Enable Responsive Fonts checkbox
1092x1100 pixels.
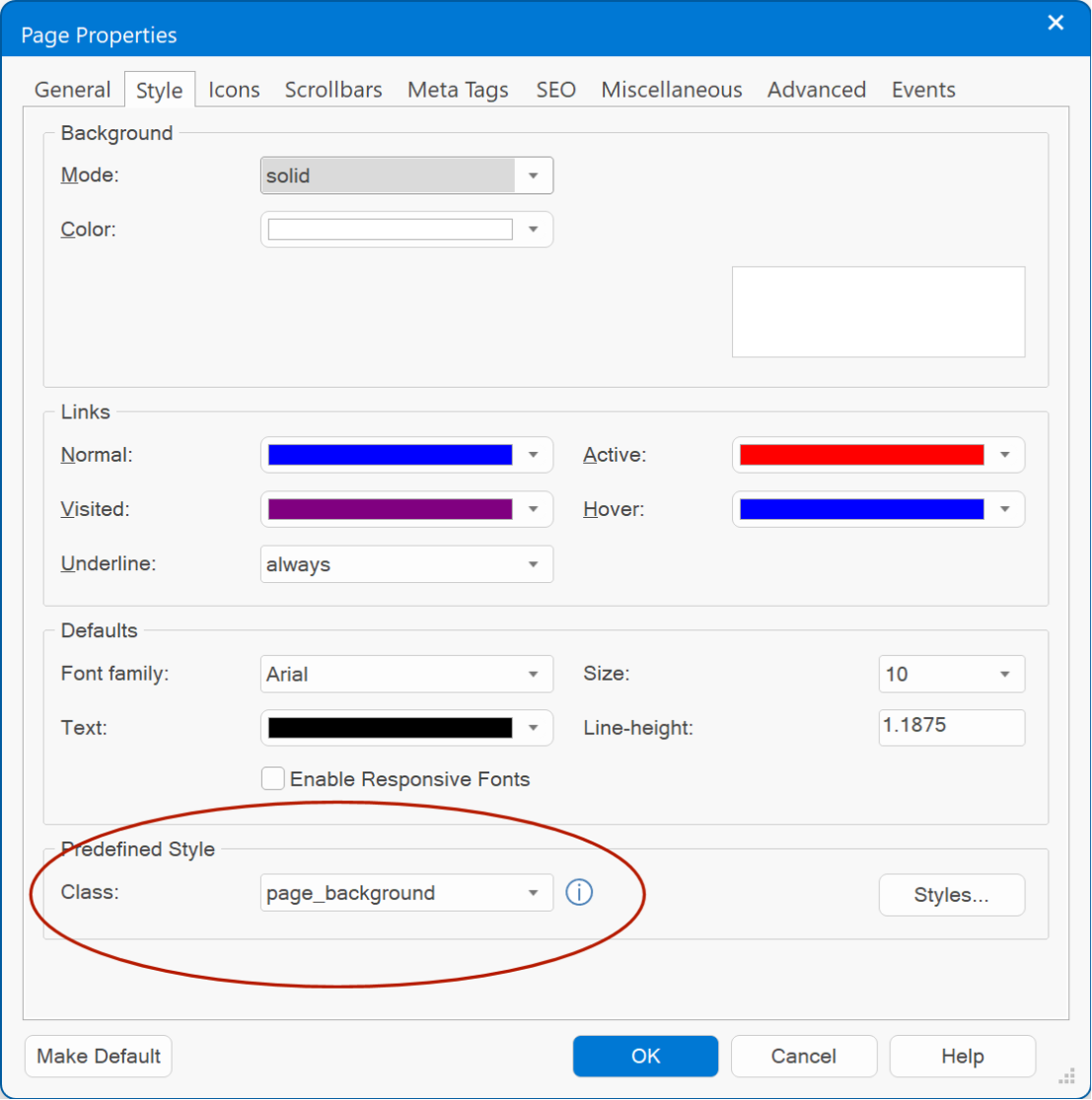pyautogui.click(x=273, y=778)
